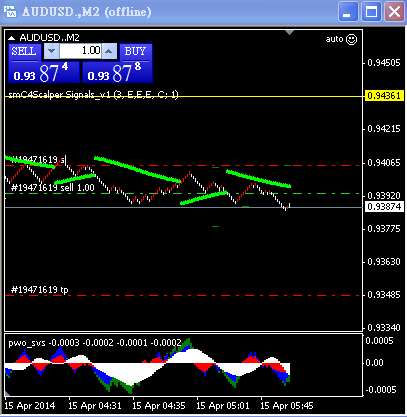Viewport: 407px width, 417px height.
Task: Click the SELL button in trade panel
Action: point(25,52)
